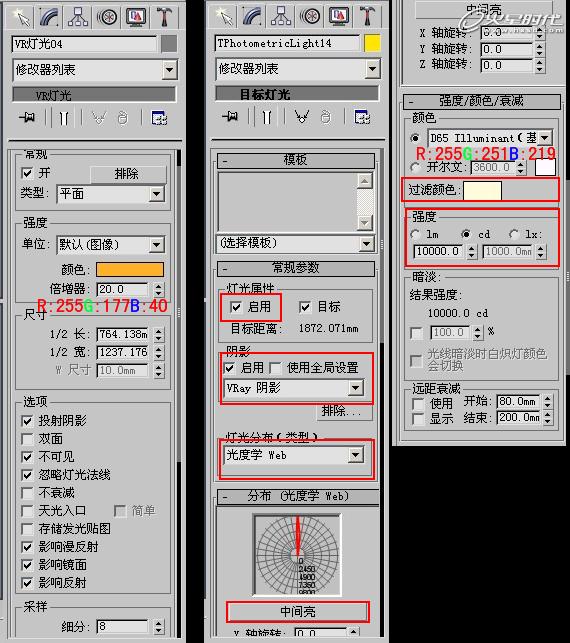This screenshot has height=643, width=570.
Task: Click remove modifier icon under 目标灯光
Action: pyautogui.click(x=326, y=117)
